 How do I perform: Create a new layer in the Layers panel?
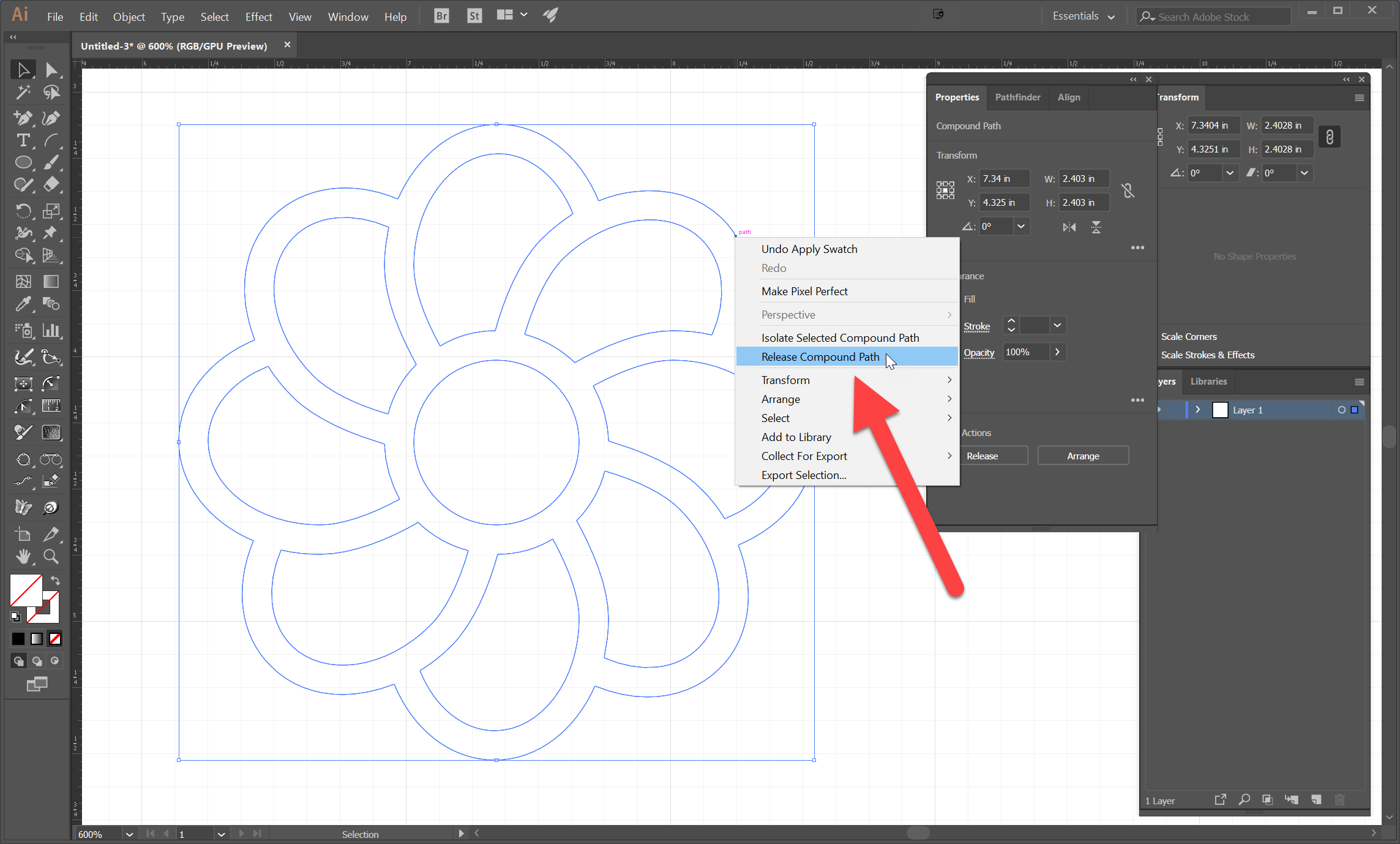(x=1316, y=800)
